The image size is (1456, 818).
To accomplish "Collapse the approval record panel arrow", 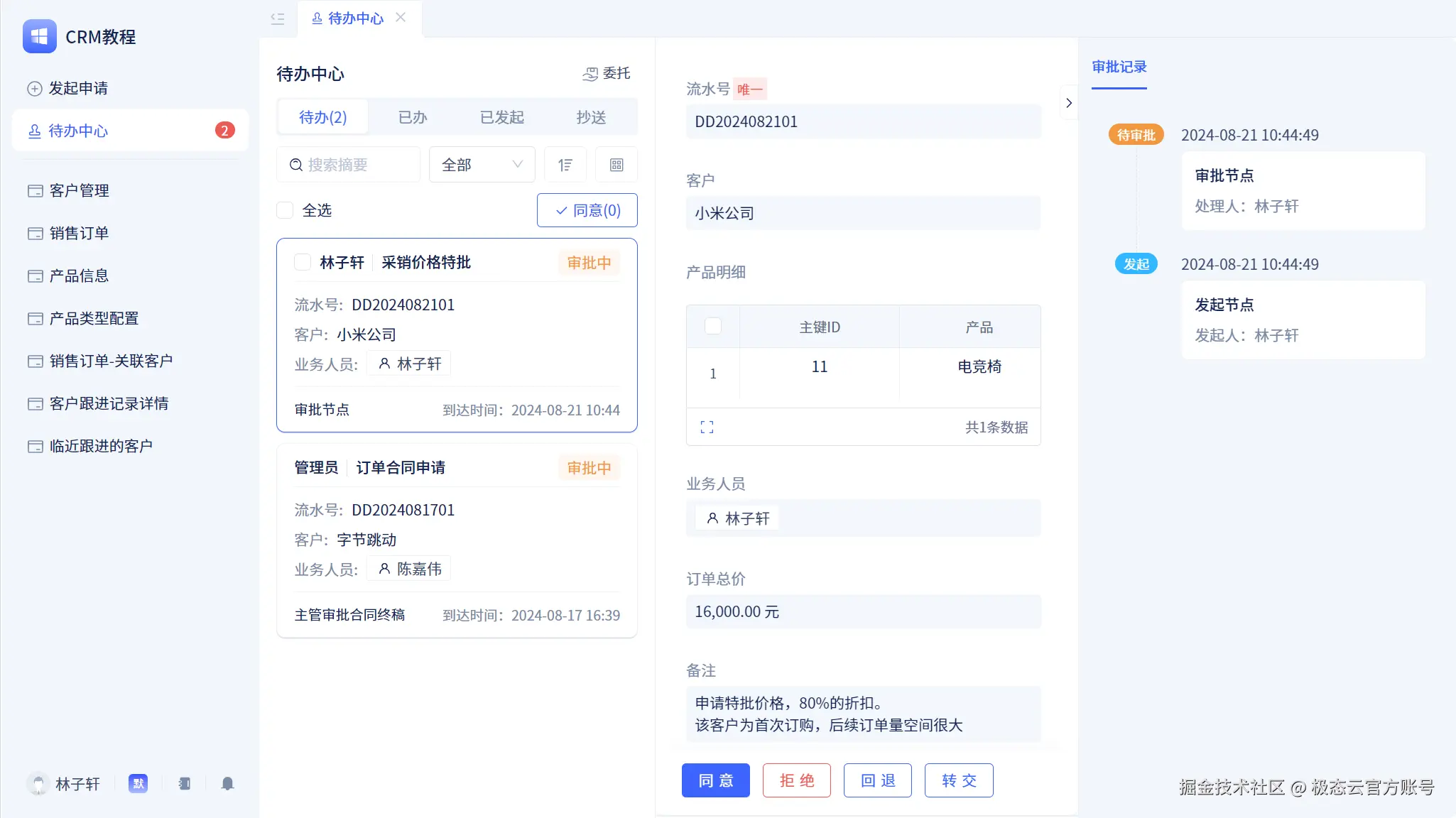I will pos(1069,103).
